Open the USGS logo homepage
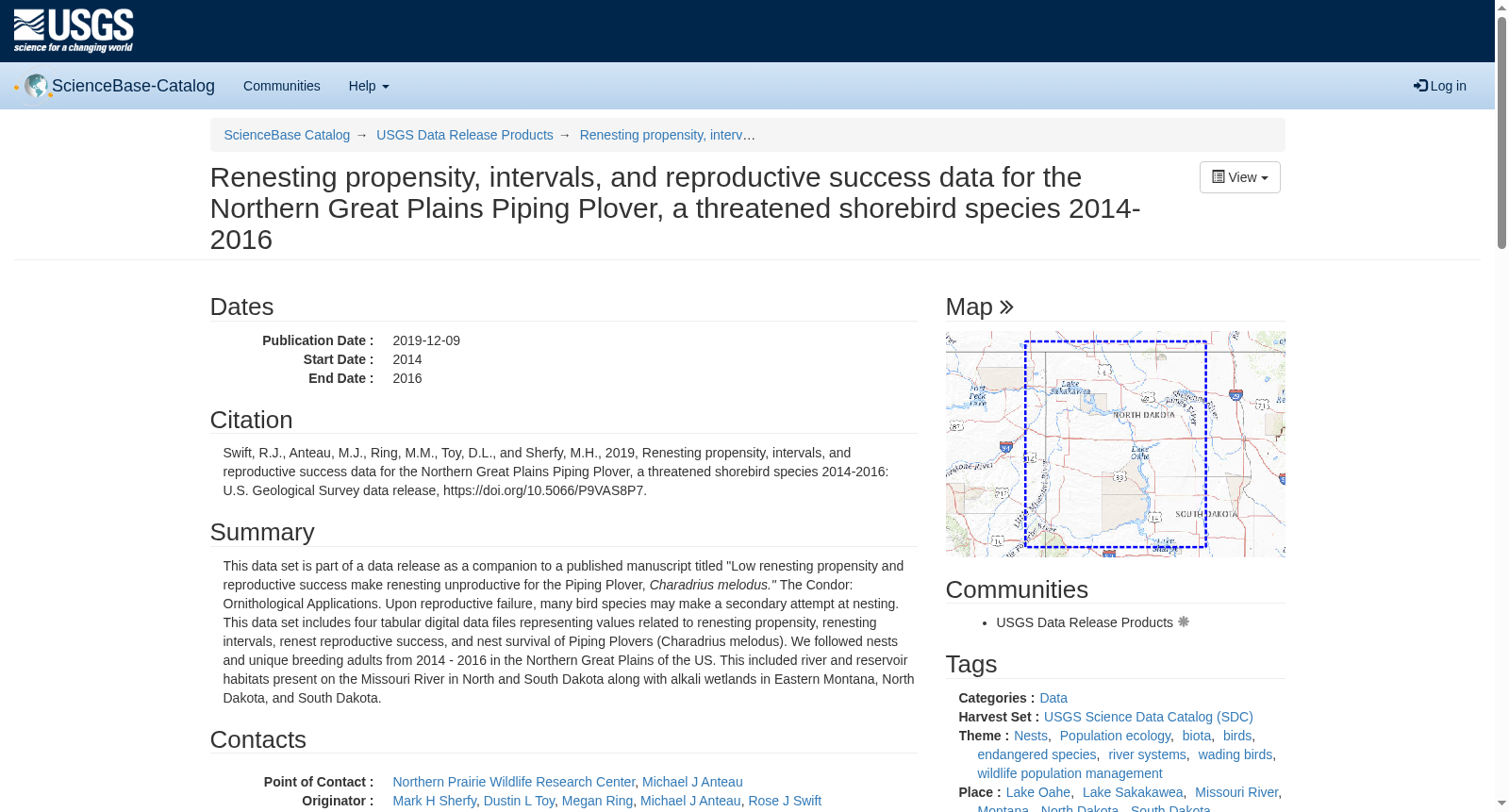The height and width of the screenshot is (812, 1509). [x=74, y=31]
